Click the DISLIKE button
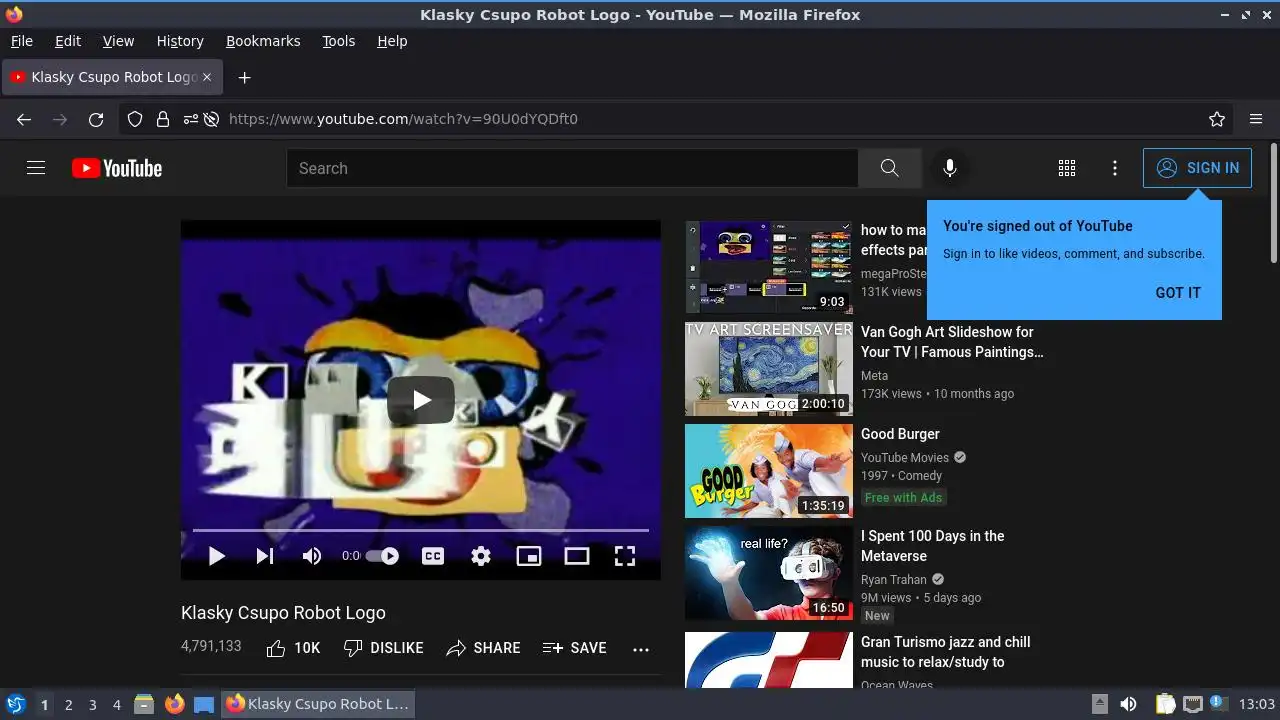This screenshot has height=720, width=1280. 384,648
